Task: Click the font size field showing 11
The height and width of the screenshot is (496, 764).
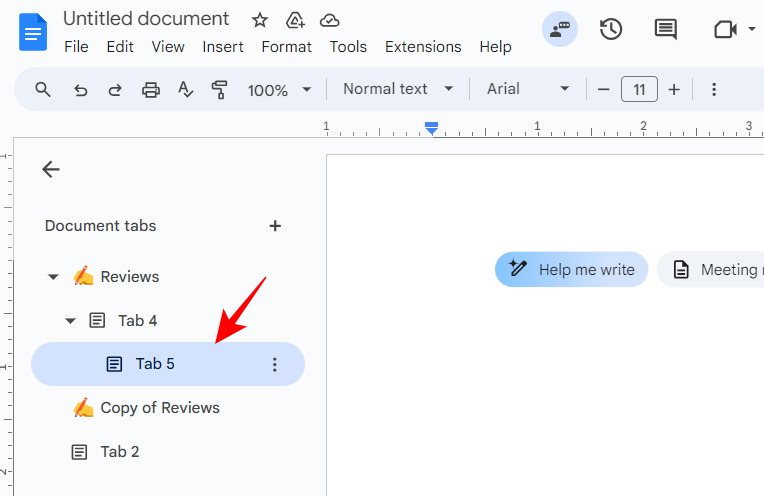Action: coord(639,90)
